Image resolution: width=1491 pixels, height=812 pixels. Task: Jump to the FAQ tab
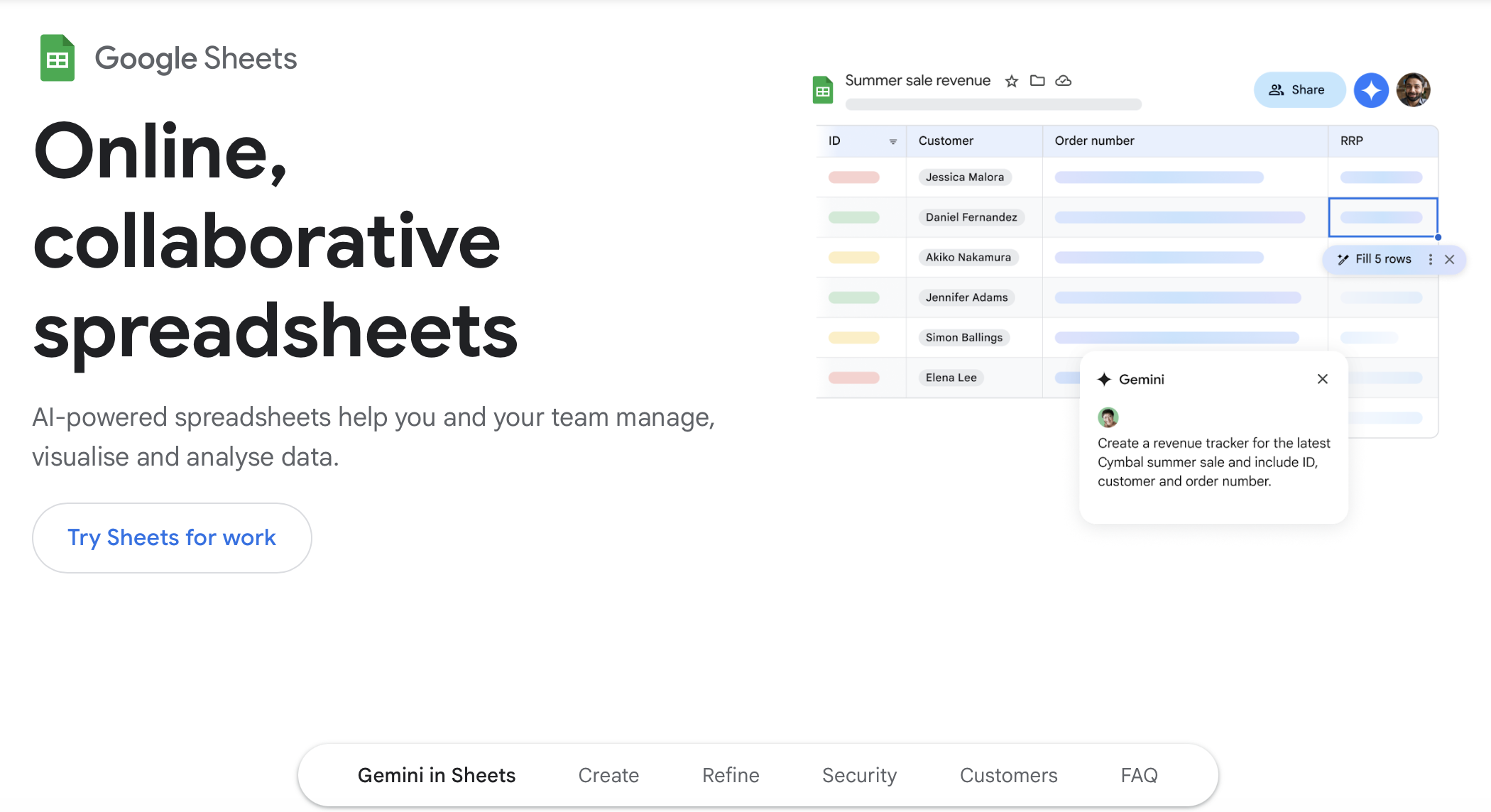(1139, 775)
